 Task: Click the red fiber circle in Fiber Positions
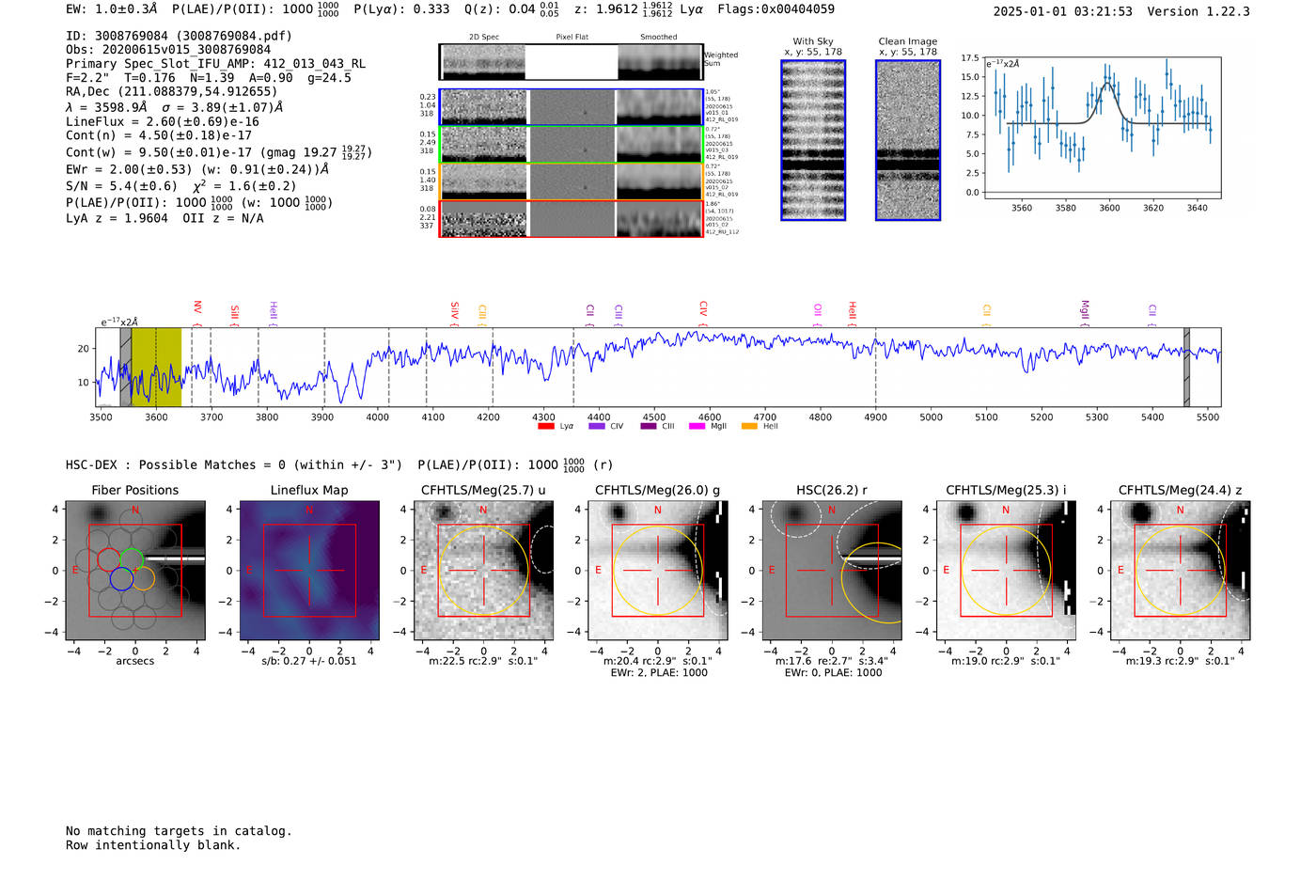click(109, 559)
